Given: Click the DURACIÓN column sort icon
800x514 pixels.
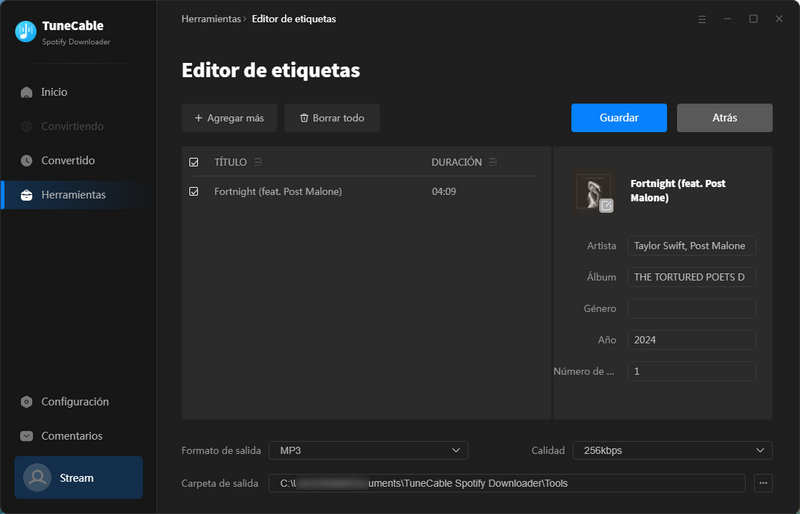Looking at the screenshot, I should click(493, 162).
